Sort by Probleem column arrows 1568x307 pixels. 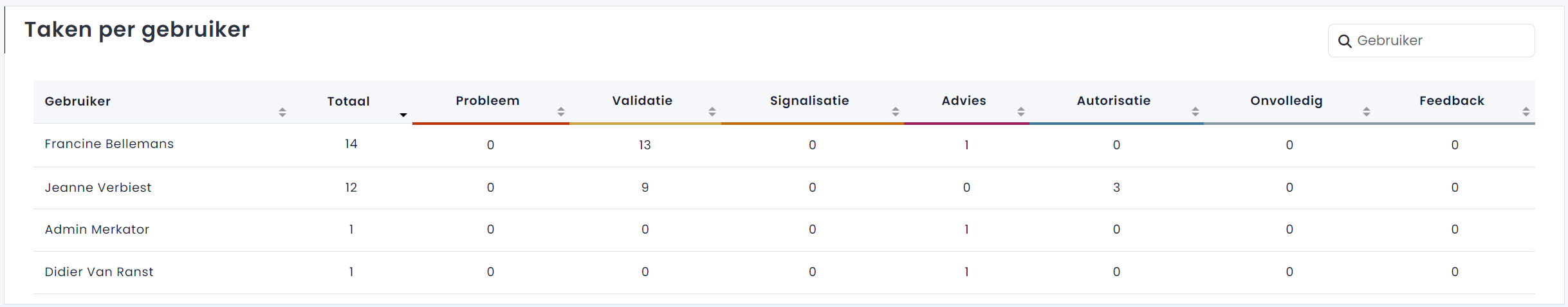coord(561,111)
